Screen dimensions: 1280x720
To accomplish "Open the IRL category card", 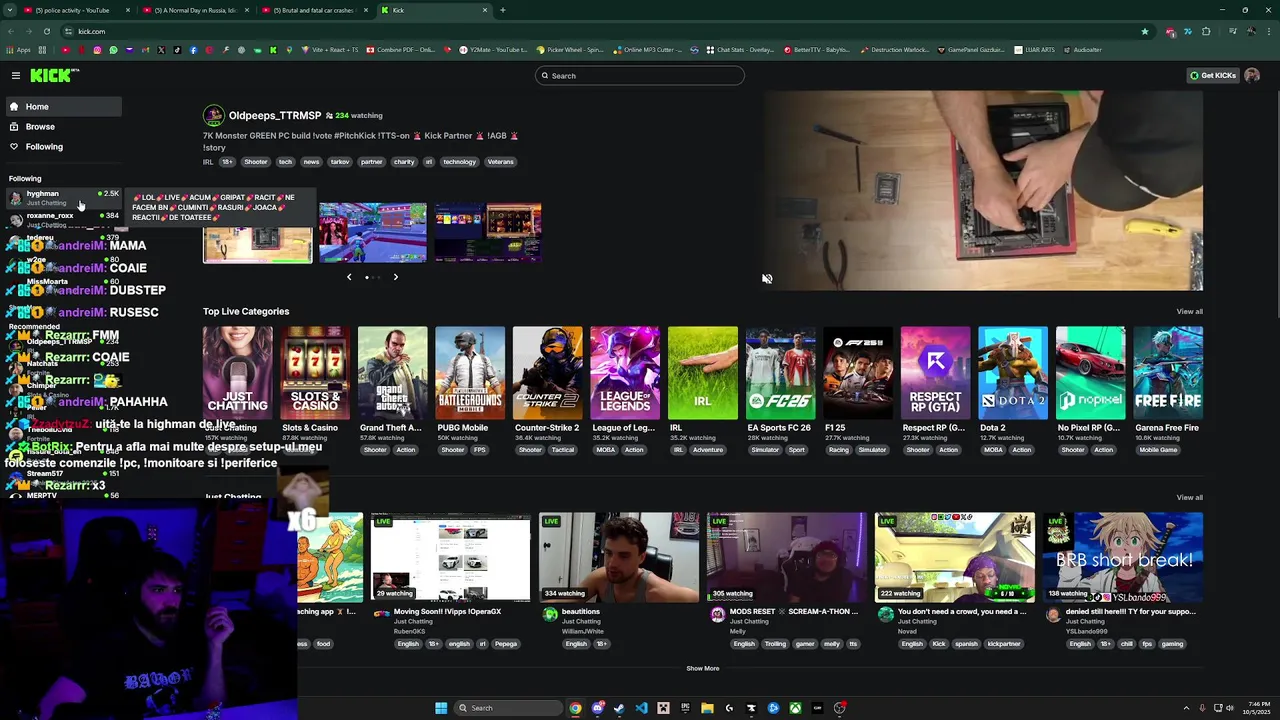I will [x=703, y=371].
